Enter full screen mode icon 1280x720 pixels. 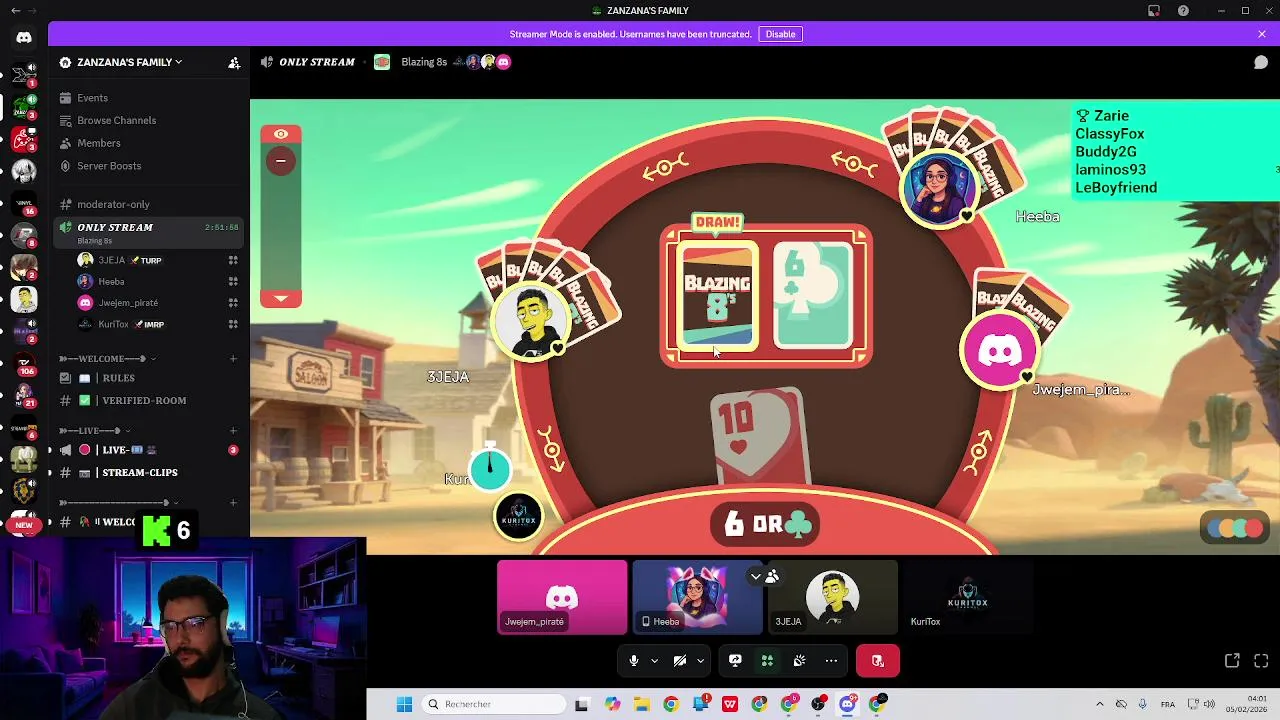[1261, 661]
